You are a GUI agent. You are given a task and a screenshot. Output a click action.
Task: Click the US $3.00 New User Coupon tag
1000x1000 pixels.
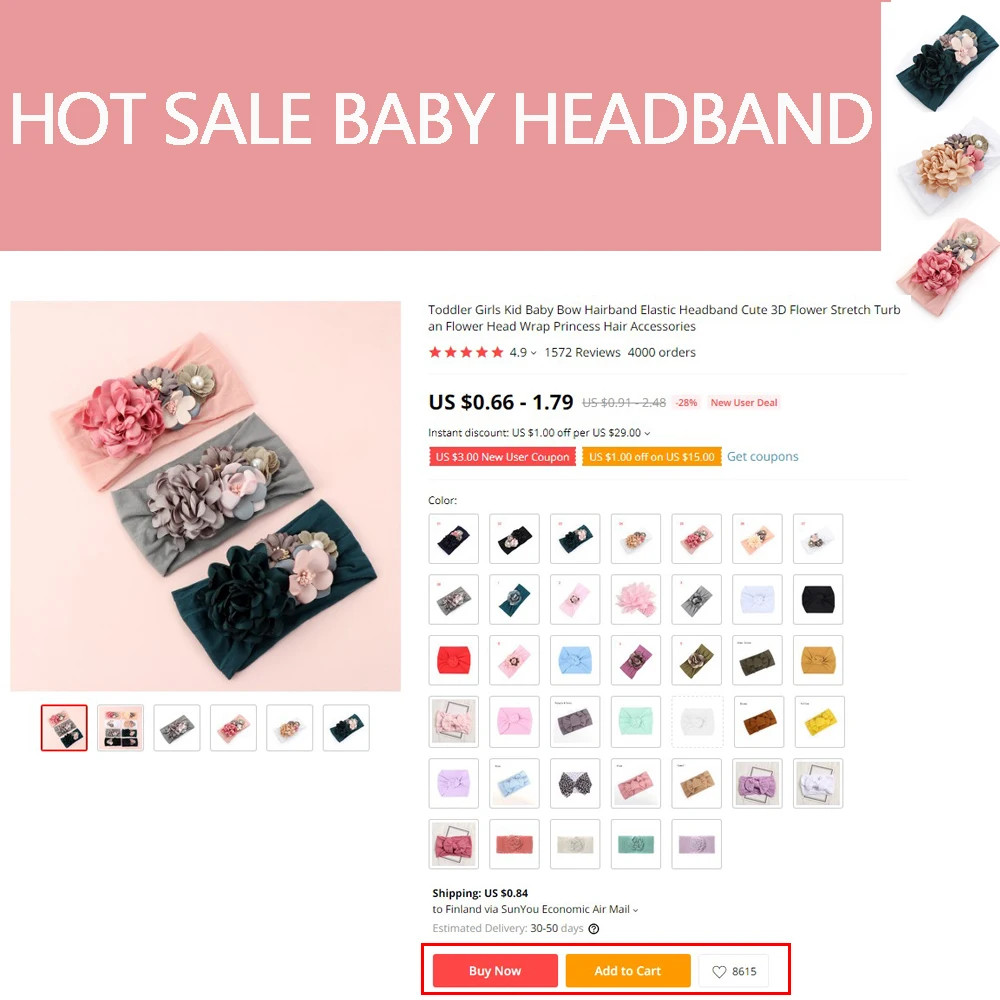tap(502, 457)
